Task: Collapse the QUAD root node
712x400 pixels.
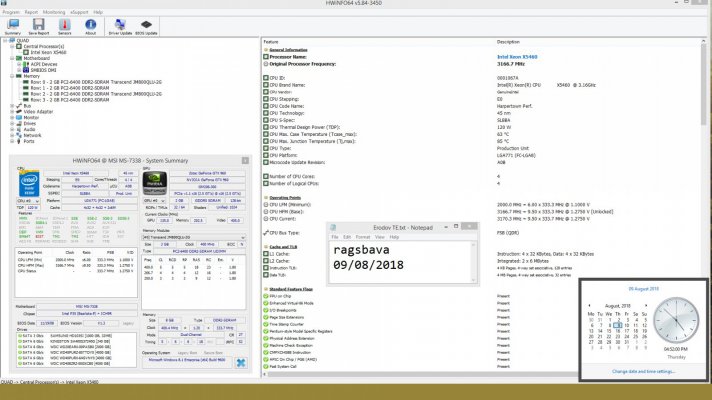Action: coord(5,40)
